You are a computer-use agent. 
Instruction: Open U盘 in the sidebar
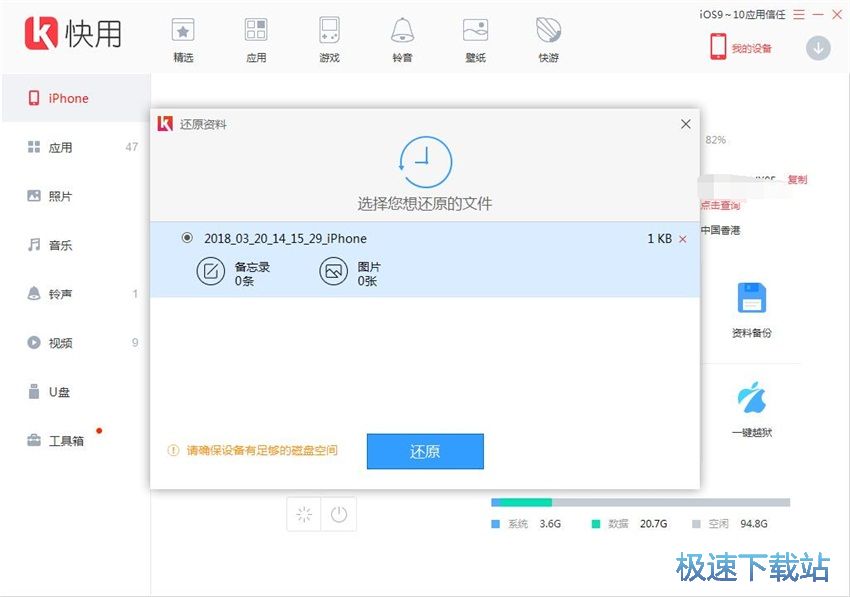coord(76,391)
